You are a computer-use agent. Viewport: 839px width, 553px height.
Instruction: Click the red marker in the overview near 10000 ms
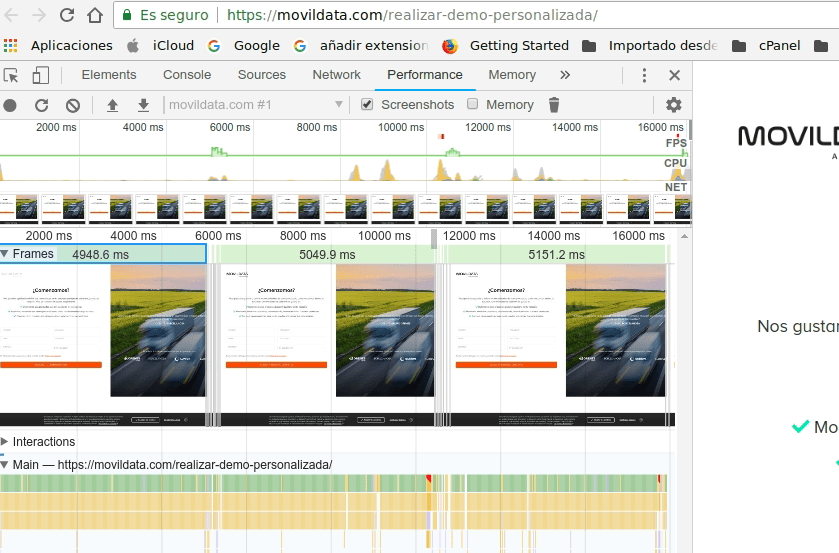441,137
